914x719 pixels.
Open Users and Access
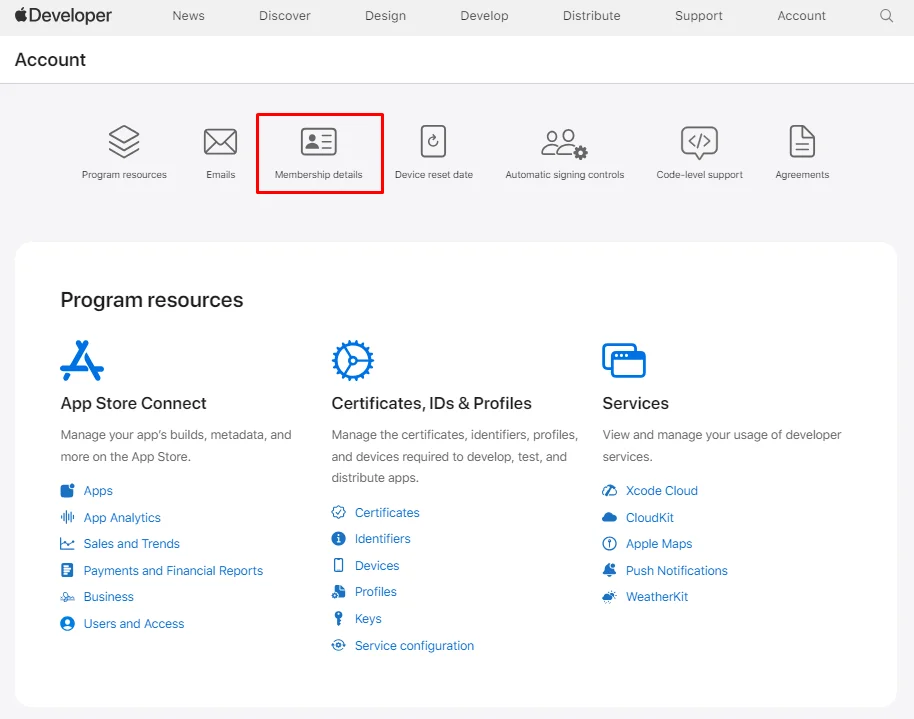[132, 623]
